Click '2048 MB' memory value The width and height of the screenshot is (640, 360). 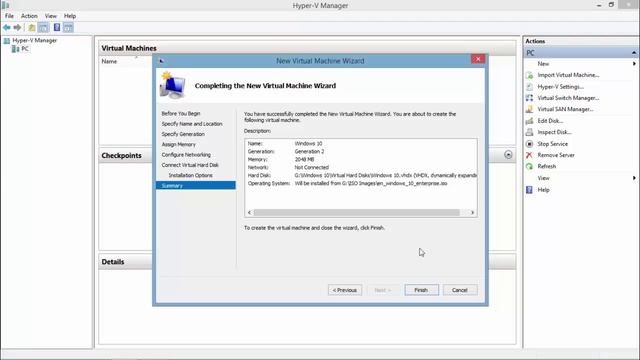coord(304,160)
